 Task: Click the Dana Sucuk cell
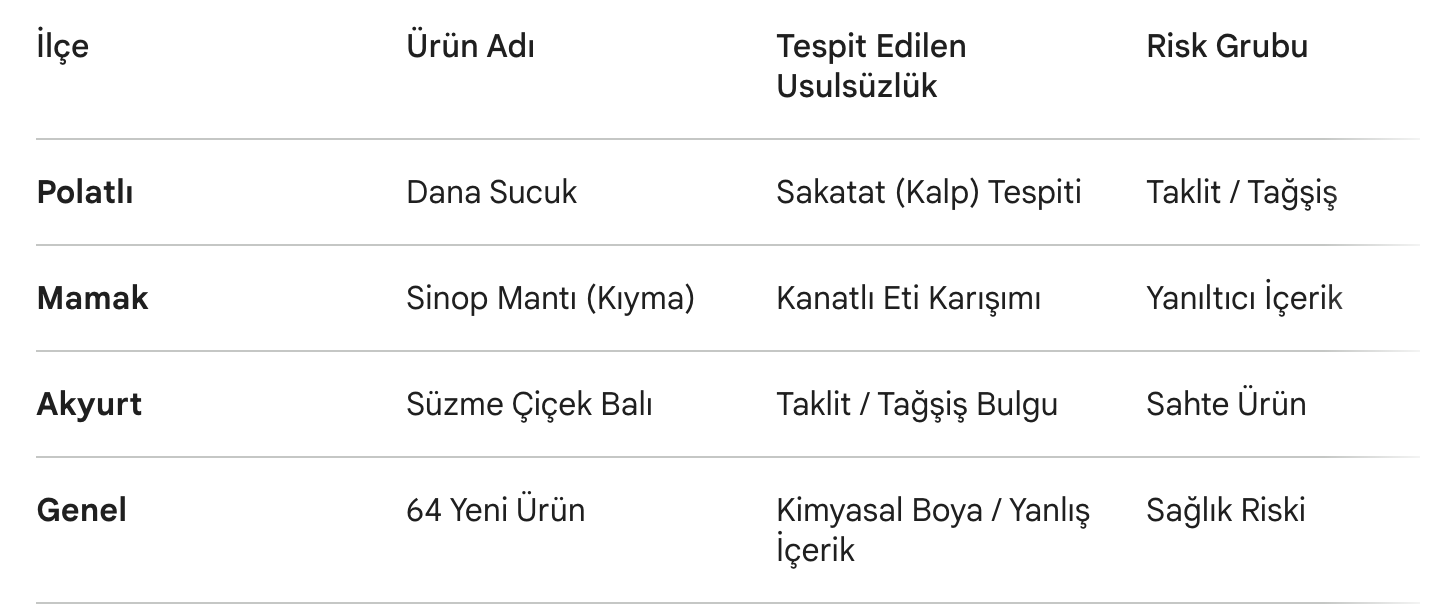click(491, 192)
